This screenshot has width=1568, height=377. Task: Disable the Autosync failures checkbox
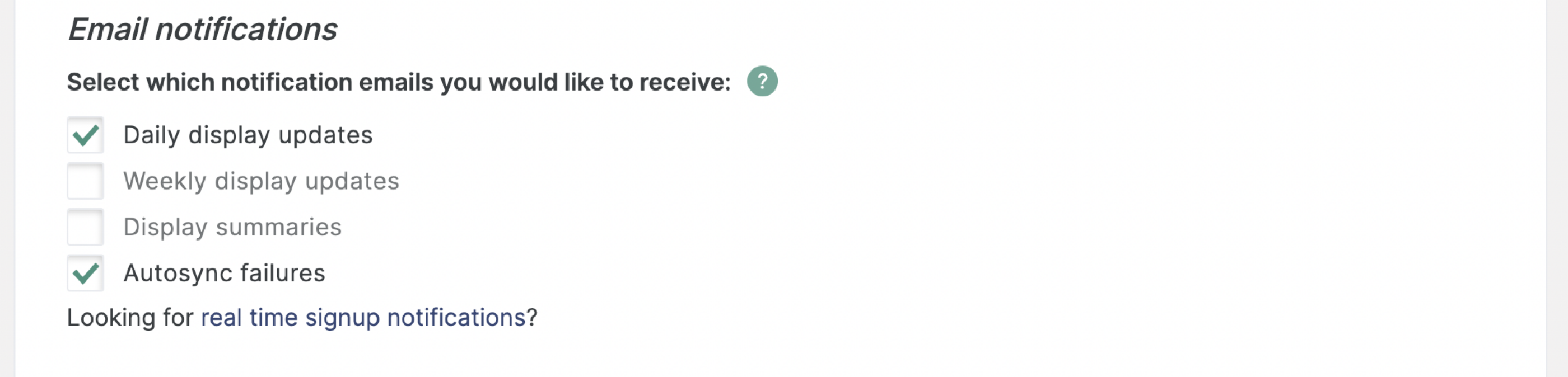85,273
